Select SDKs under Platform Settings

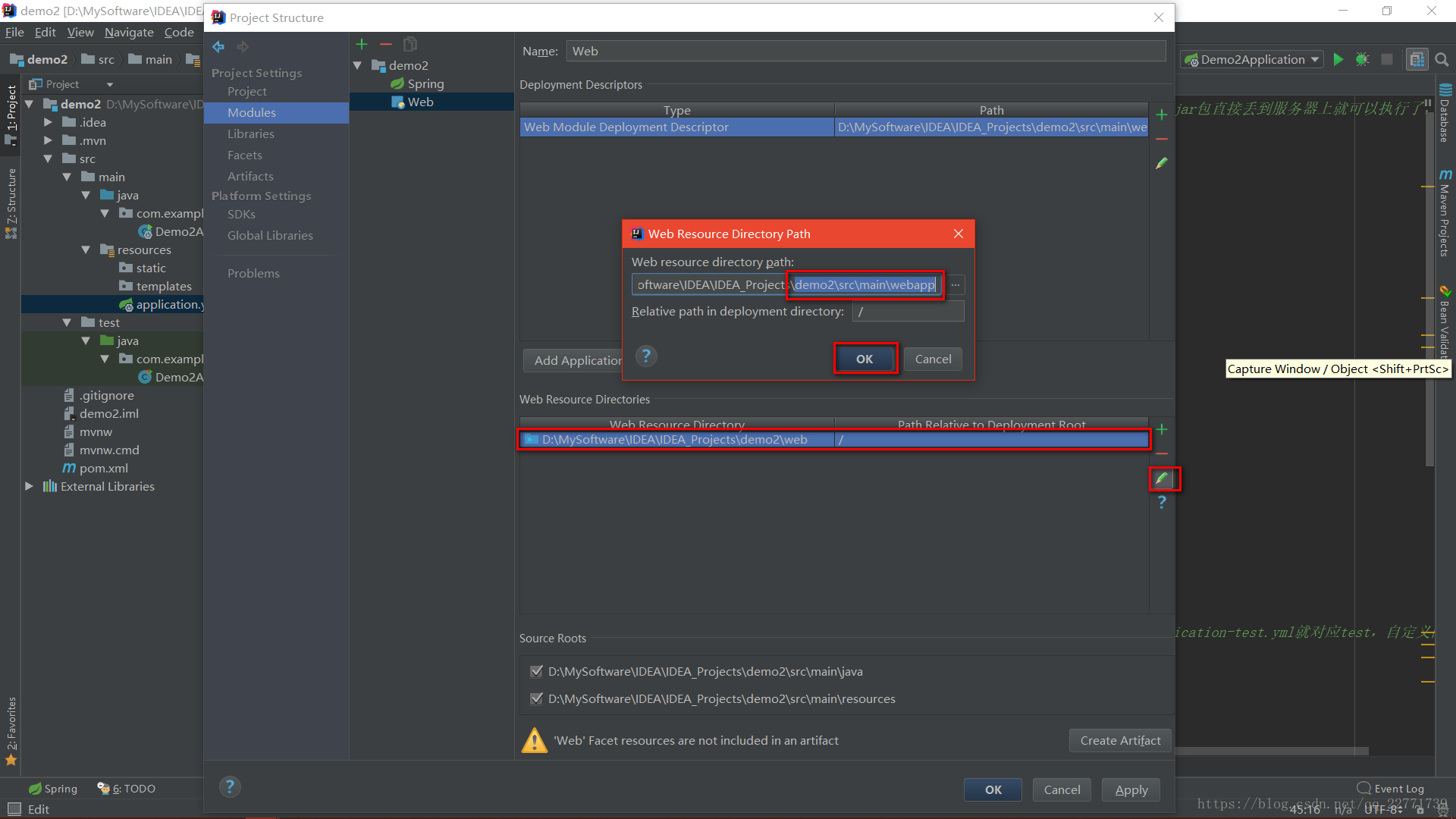[x=241, y=214]
